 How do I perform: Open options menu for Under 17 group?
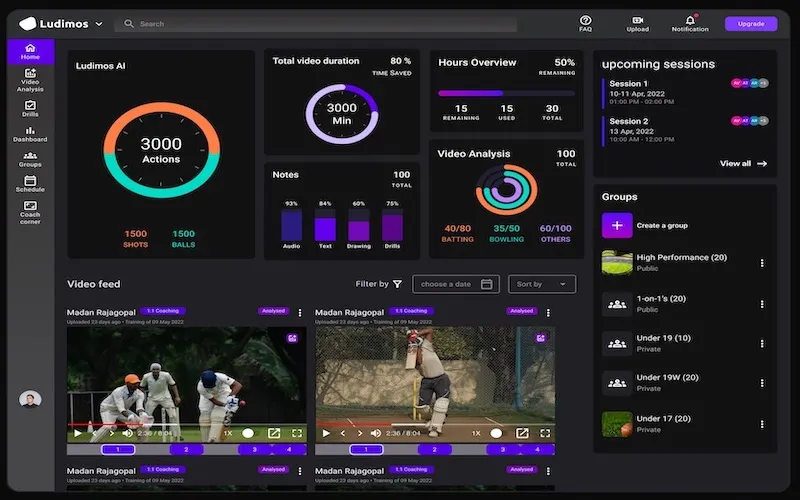click(762, 424)
